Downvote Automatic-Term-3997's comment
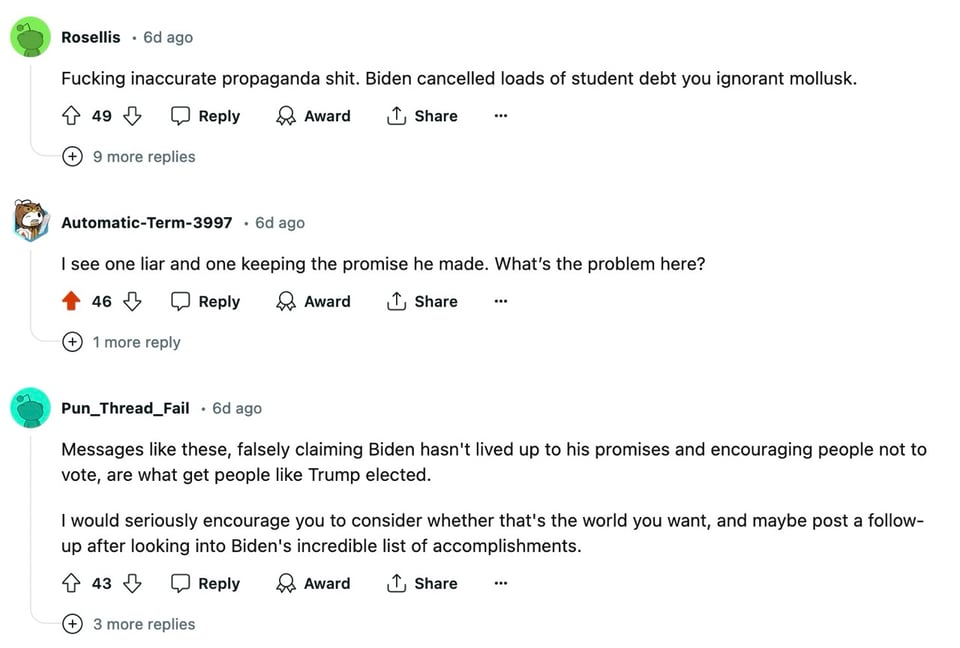This screenshot has height=648, width=960. (132, 302)
